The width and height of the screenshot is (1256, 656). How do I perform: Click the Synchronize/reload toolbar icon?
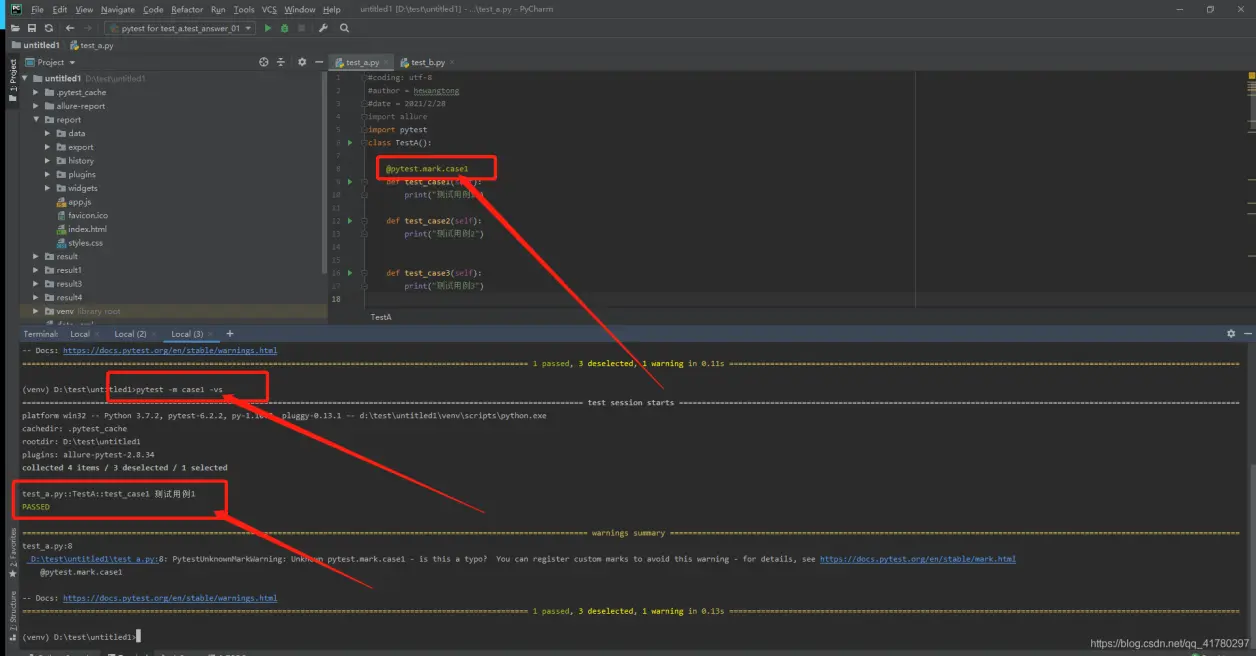click(x=48, y=28)
